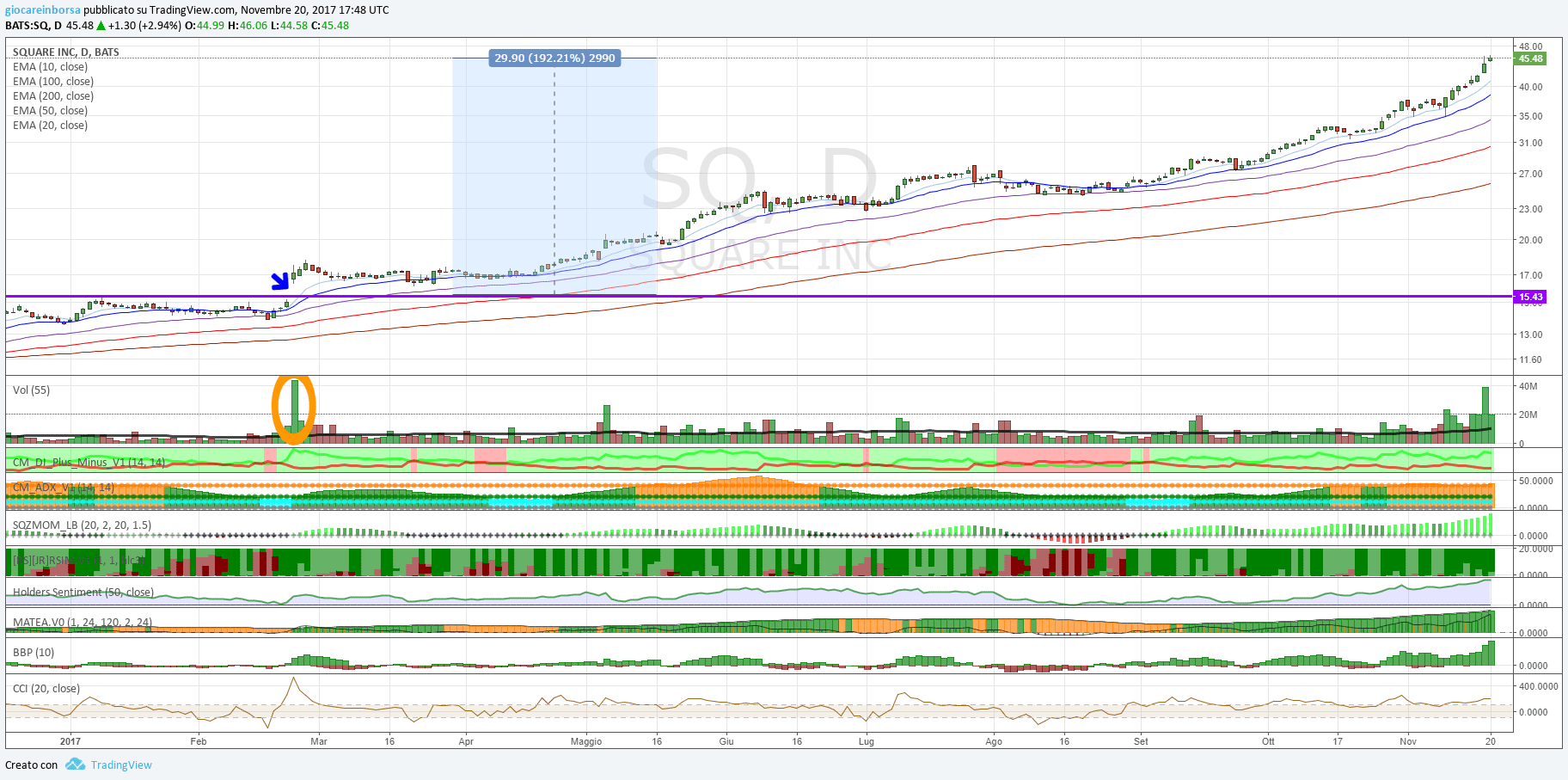The width and height of the screenshot is (1568, 780).
Task: Click the Feb label on the time axis
Action: tap(199, 741)
